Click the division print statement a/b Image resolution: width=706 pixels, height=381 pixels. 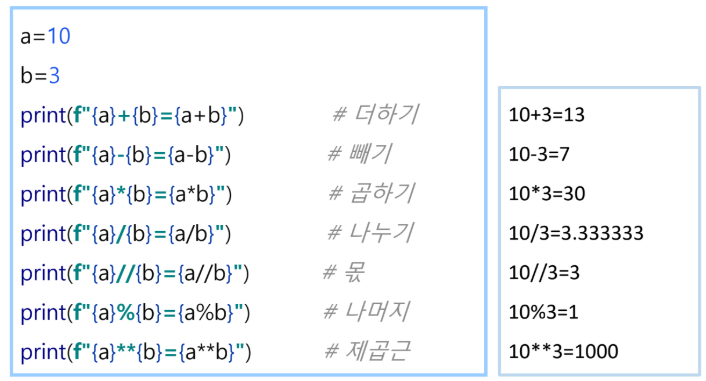click(126, 234)
